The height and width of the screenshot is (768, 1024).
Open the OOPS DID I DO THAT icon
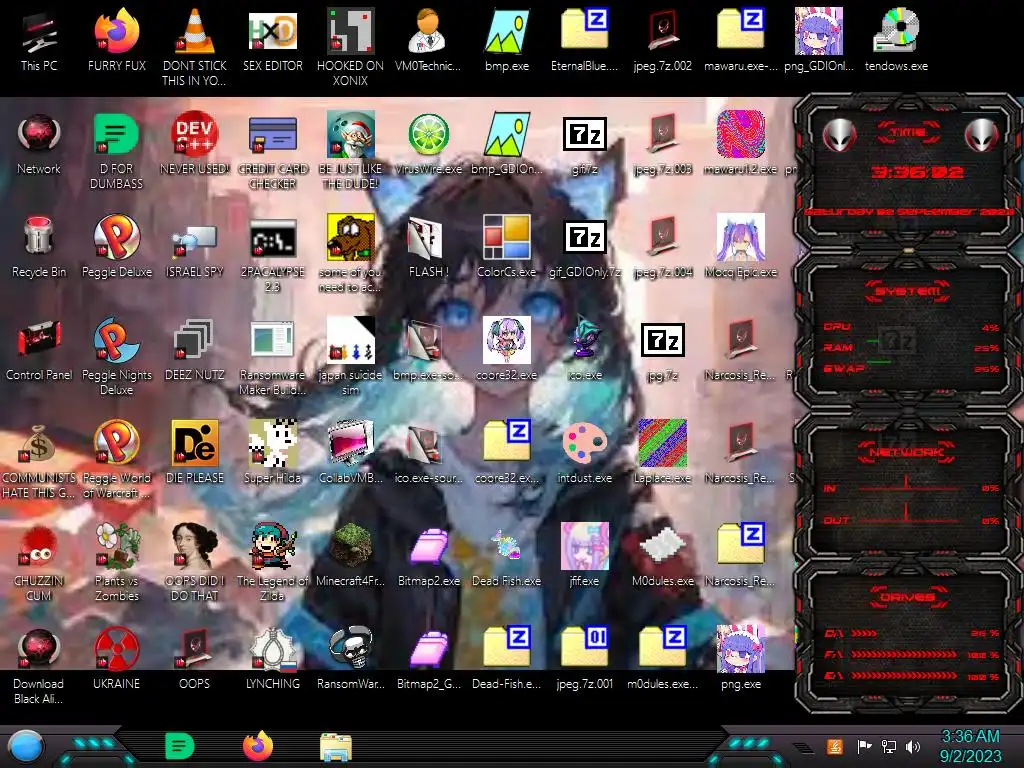point(195,563)
